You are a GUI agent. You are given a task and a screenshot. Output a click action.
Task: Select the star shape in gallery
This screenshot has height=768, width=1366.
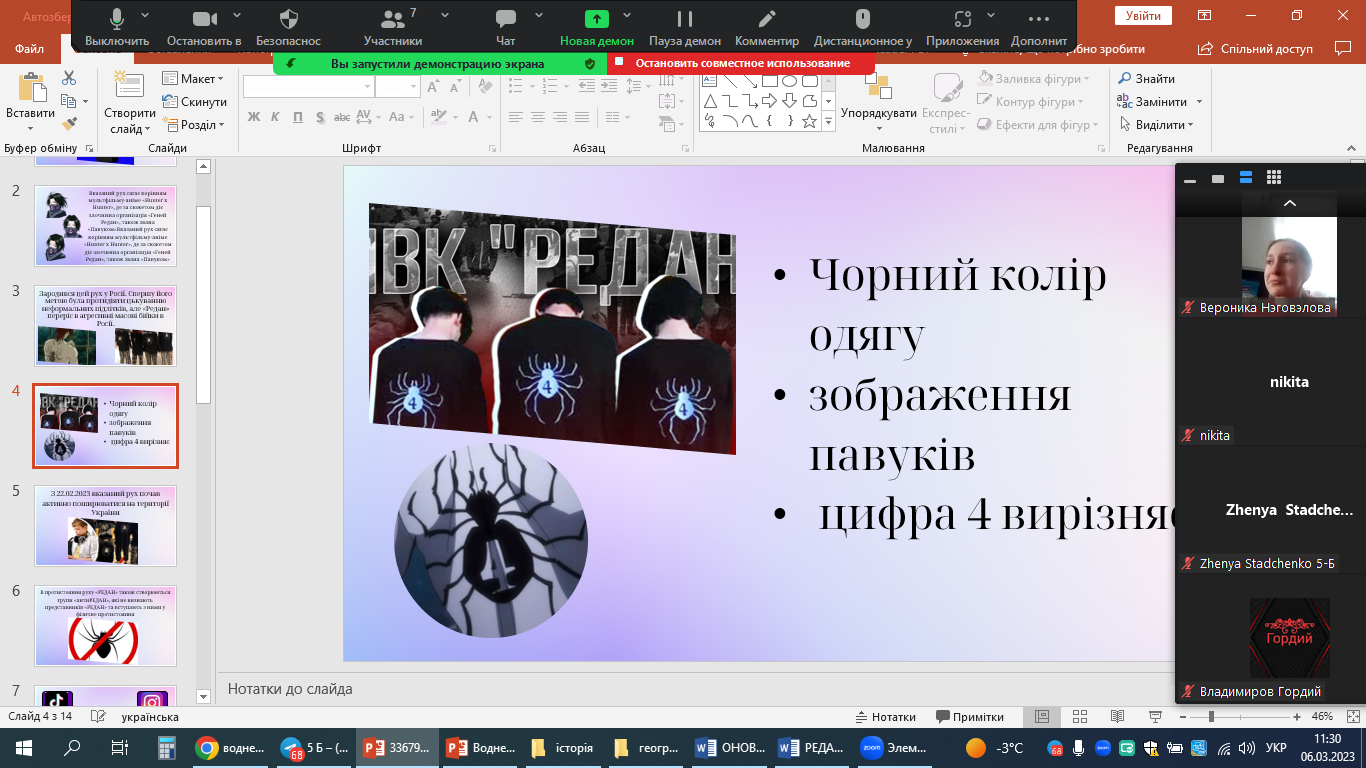809,121
